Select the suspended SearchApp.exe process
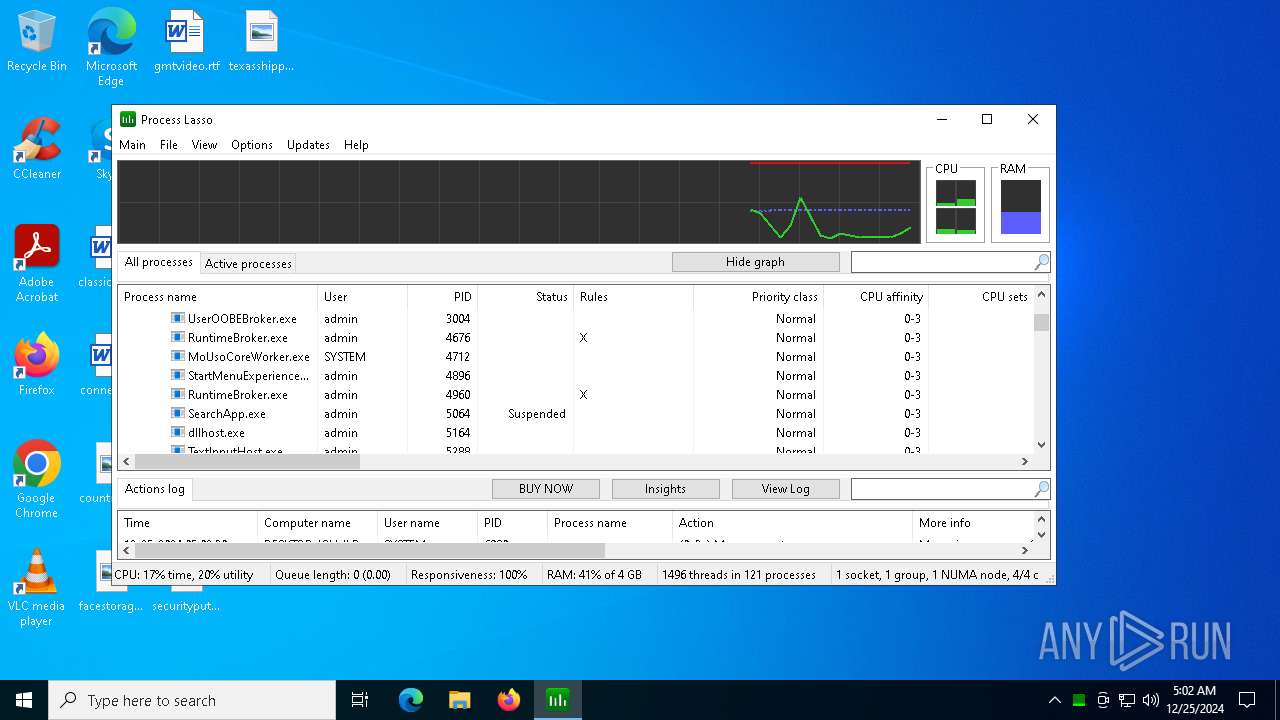Image resolution: width=1280 pixels, height=720 pixels. click(576, 414)
